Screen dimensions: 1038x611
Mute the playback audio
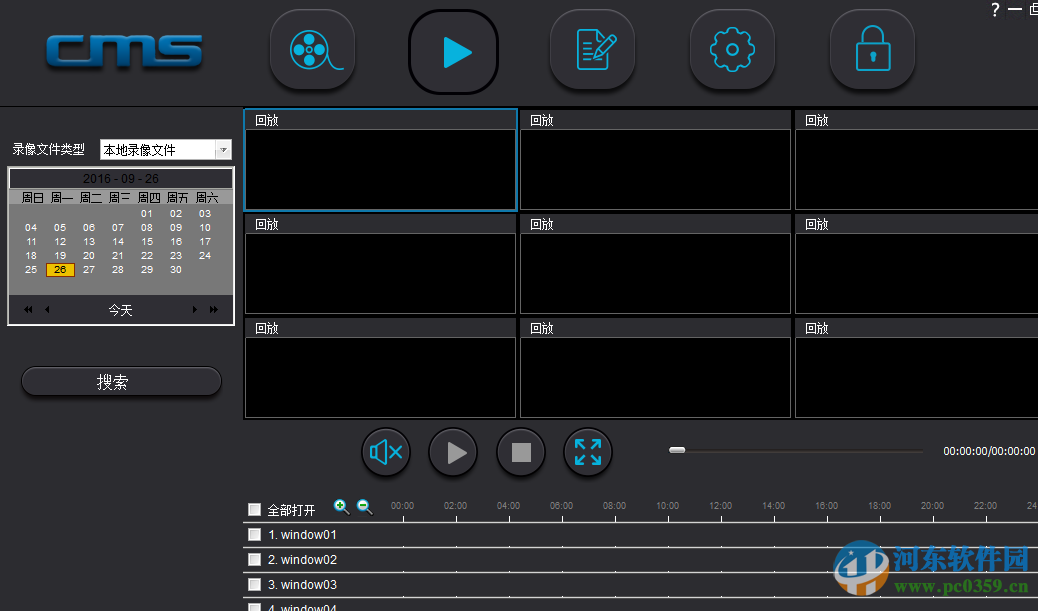tap(385, 452)
